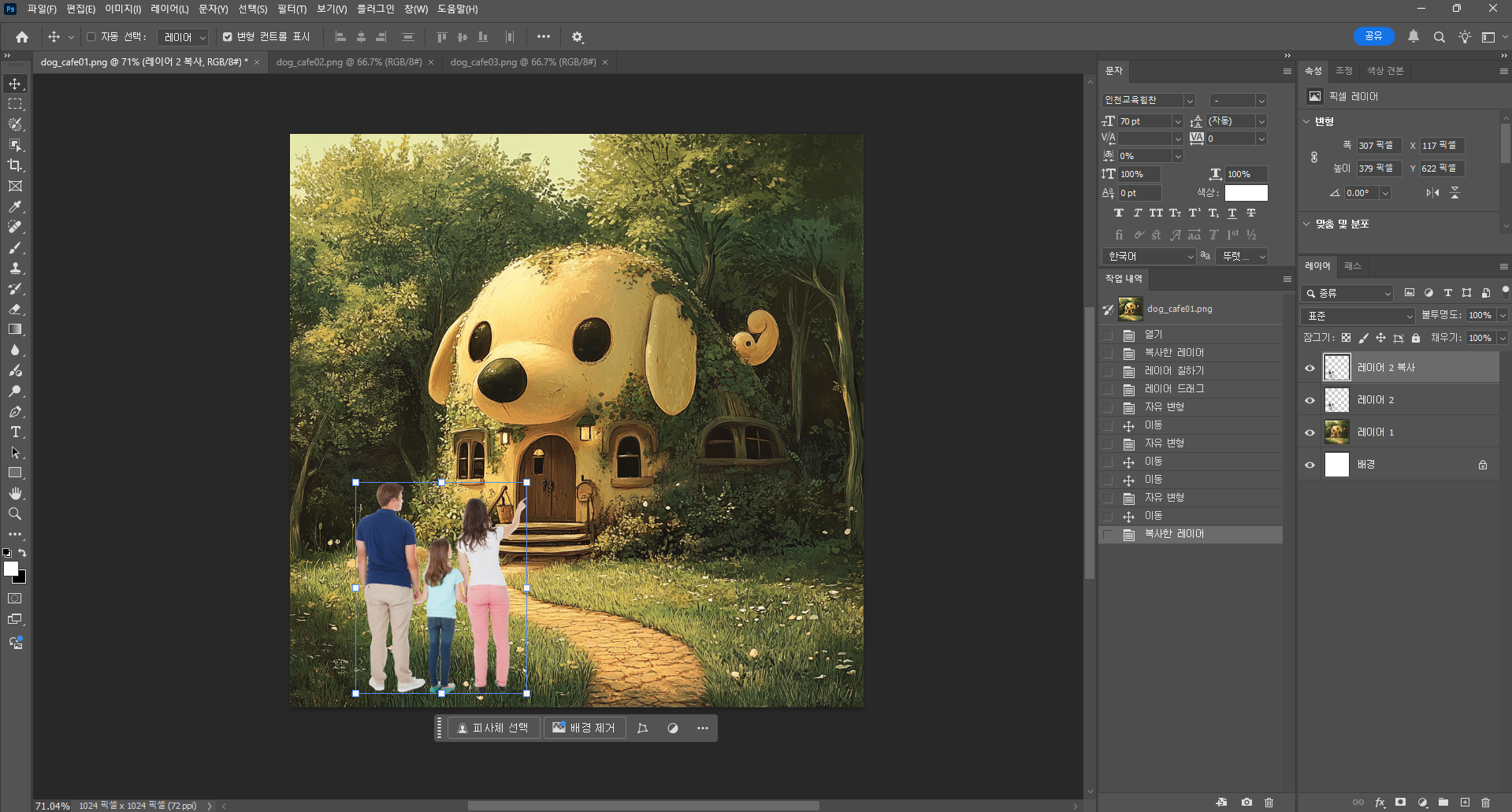
Task: Open the blend mode dropdown (표준)
Action: coord(1358,316)
